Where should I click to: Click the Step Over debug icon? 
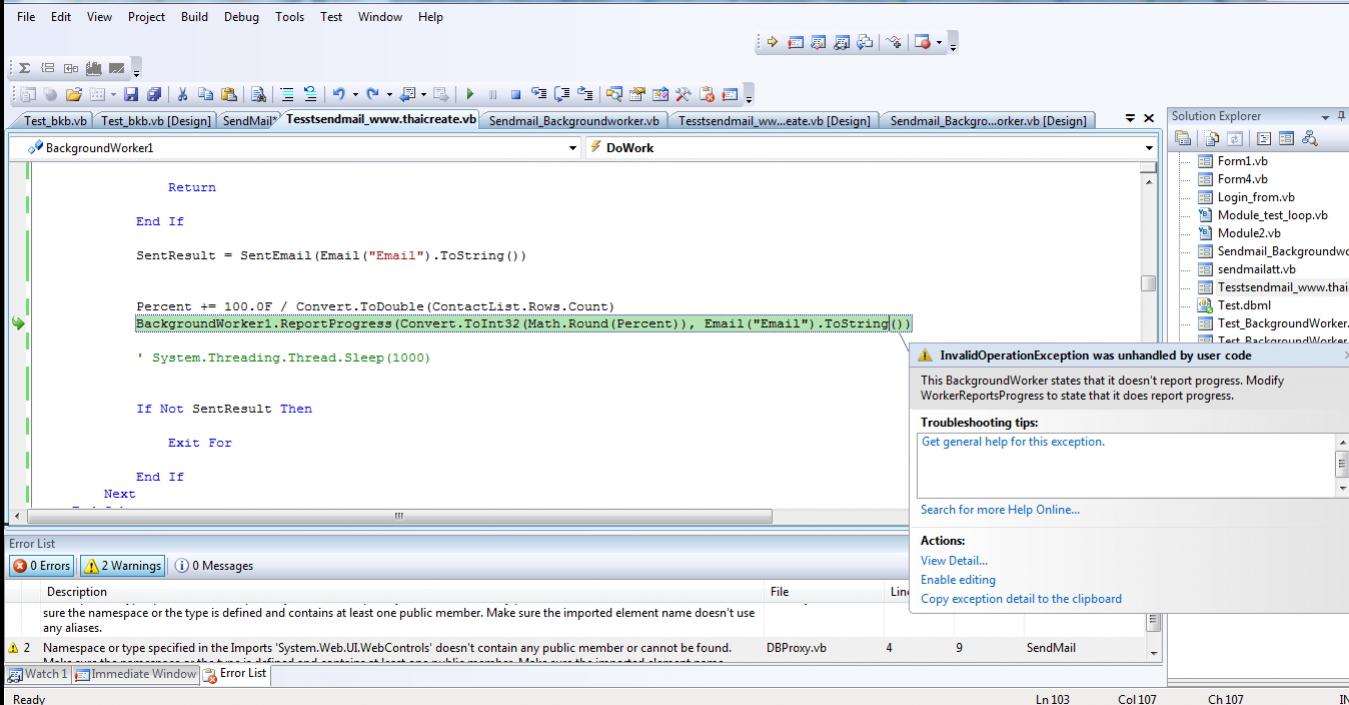(x=562, y=96)
